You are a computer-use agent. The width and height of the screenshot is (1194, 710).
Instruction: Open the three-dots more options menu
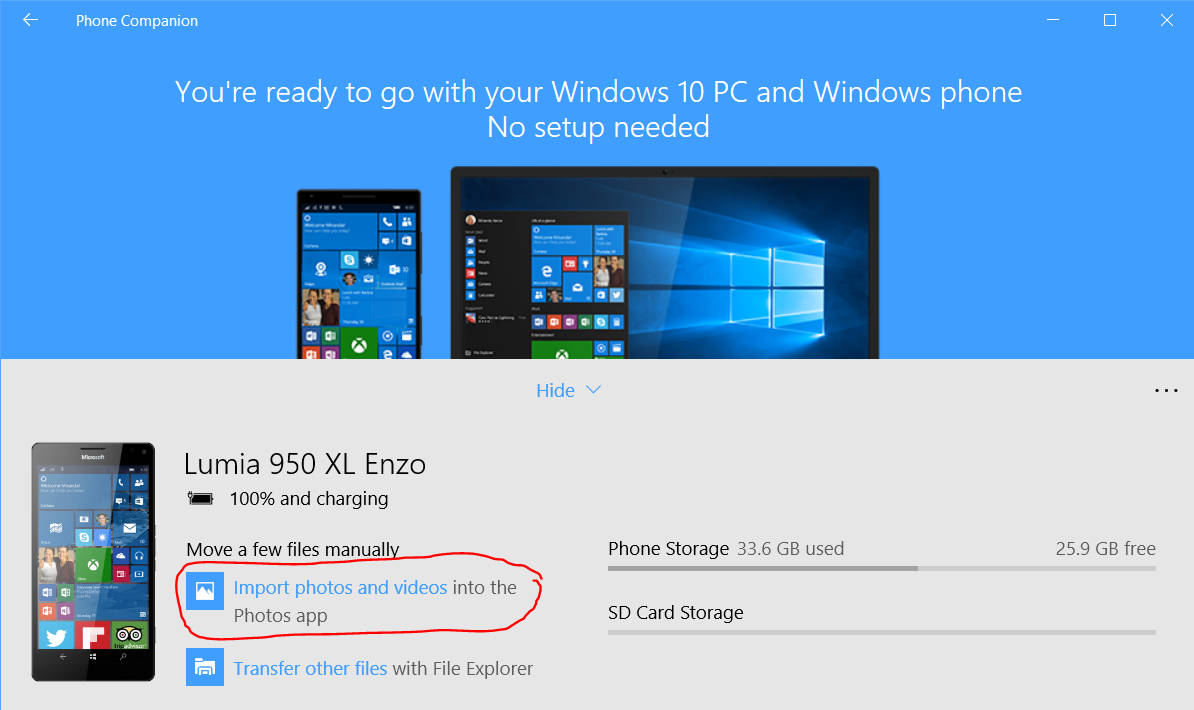click(x=1166, y=391)
